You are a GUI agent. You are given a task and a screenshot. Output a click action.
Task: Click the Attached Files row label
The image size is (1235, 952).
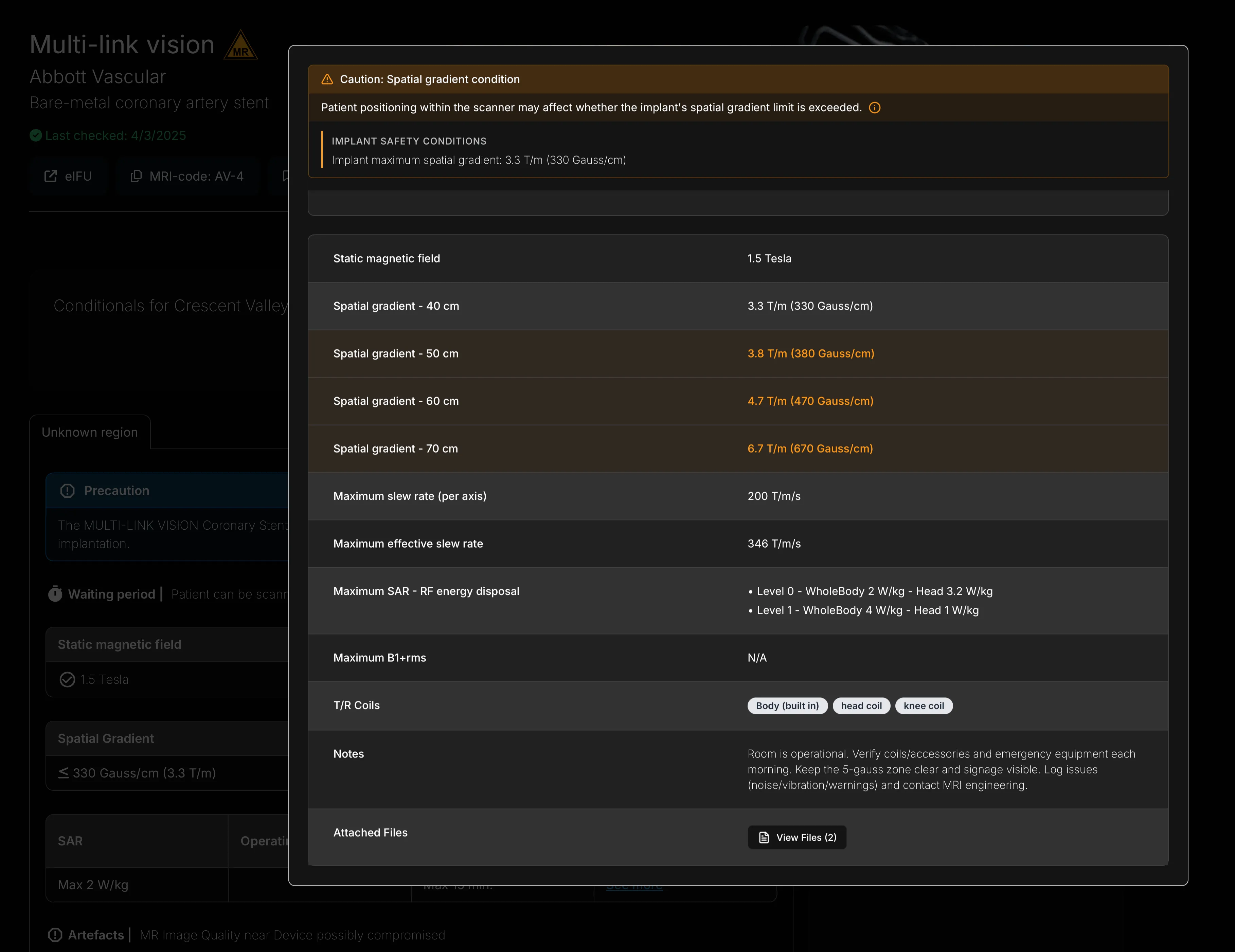[370, 832]
